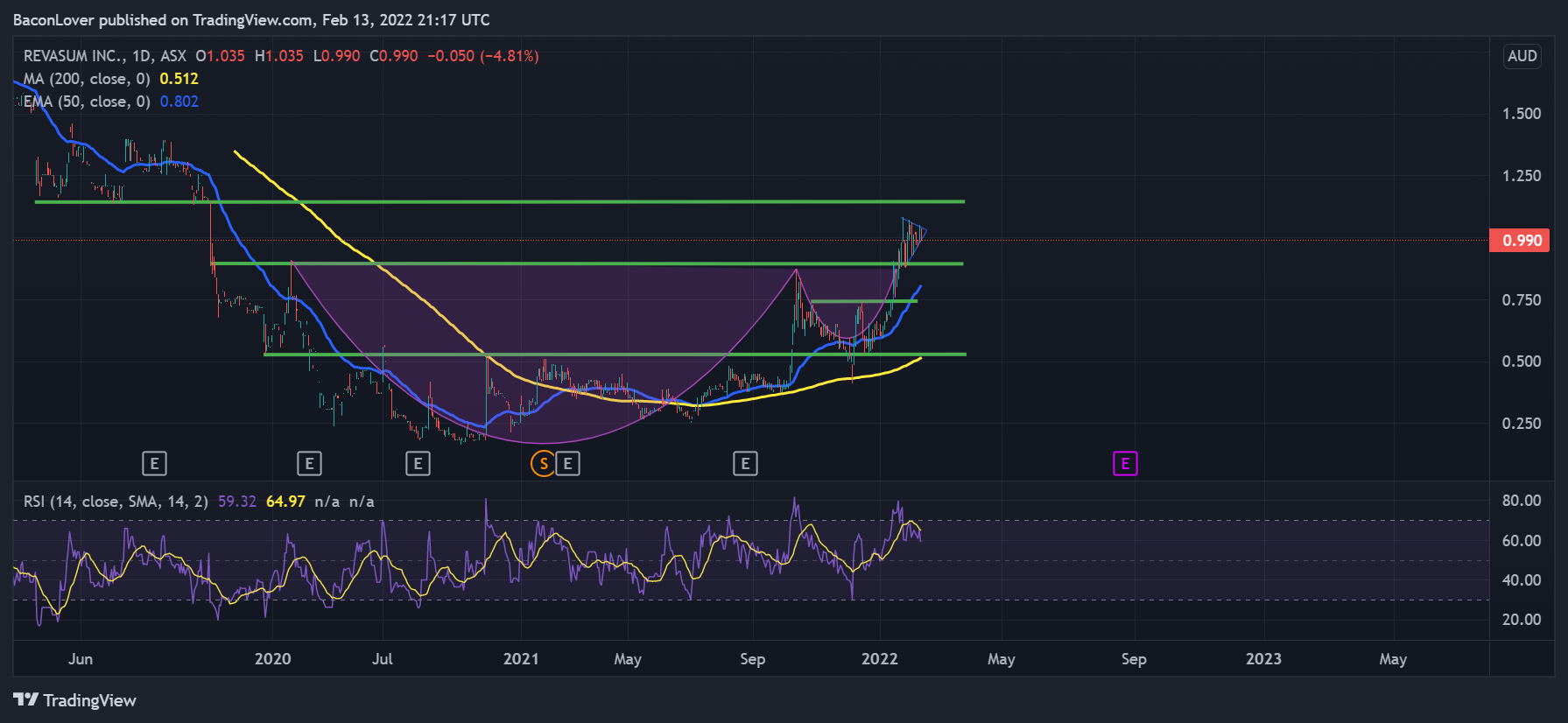Click the BaconLover published on TradingView.com header
1568x723 pixels.
(x=251, y=19)
